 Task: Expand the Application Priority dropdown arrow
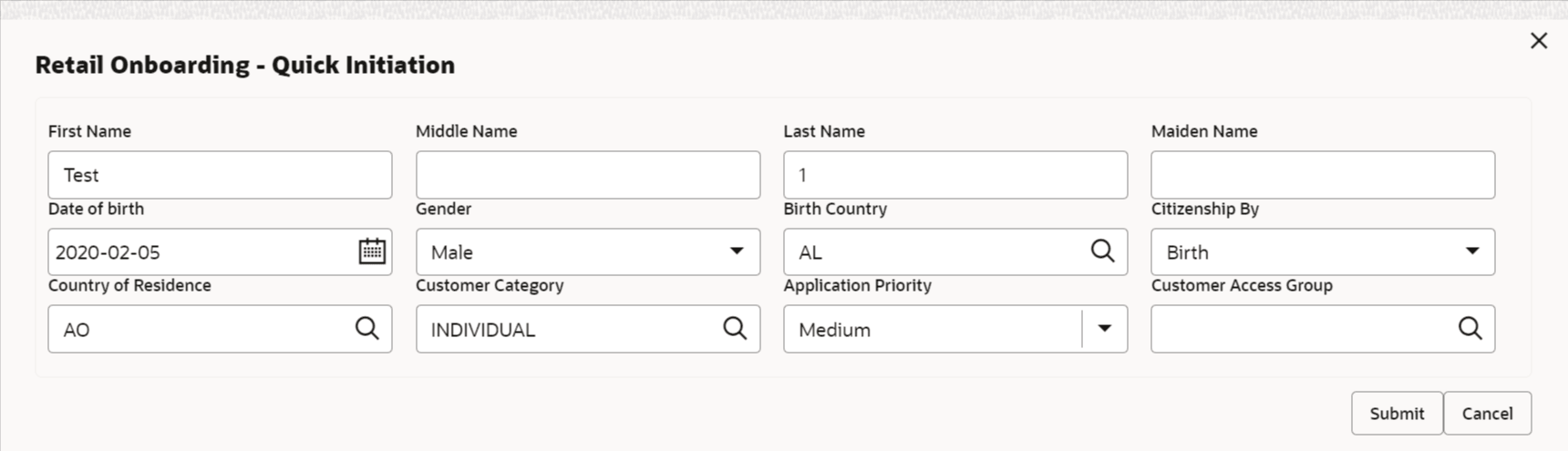click(1104, 329)
